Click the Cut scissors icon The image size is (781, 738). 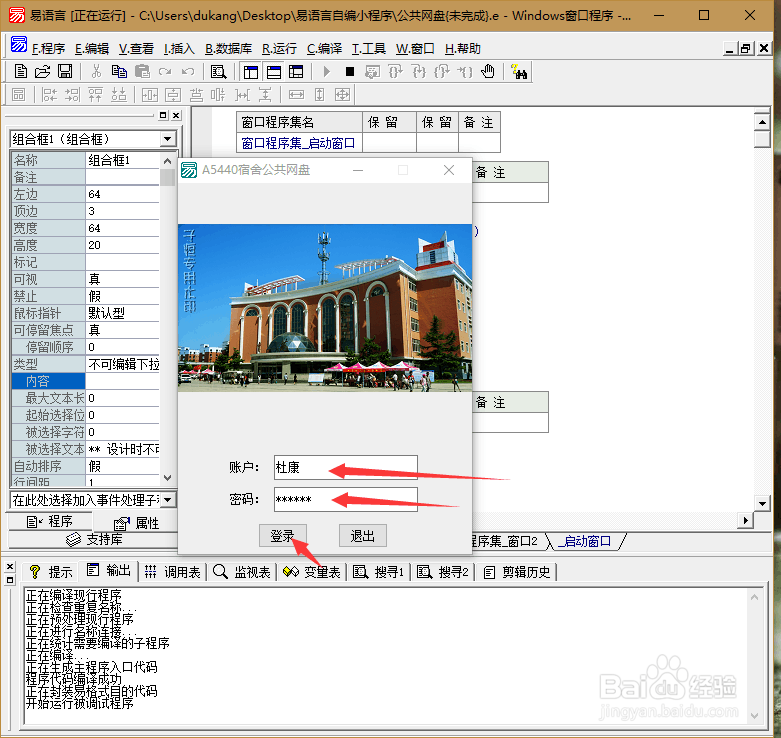pos(96,72)
